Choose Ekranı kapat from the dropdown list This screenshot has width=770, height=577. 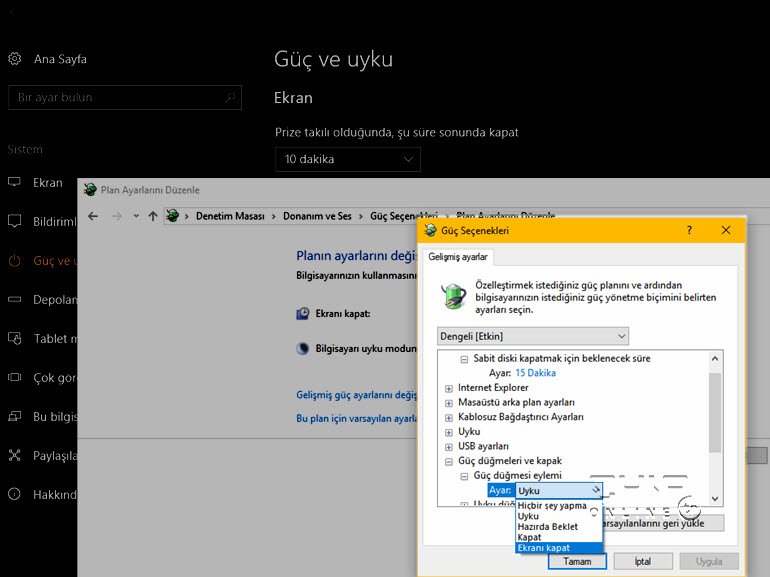(x=559, y=548)
